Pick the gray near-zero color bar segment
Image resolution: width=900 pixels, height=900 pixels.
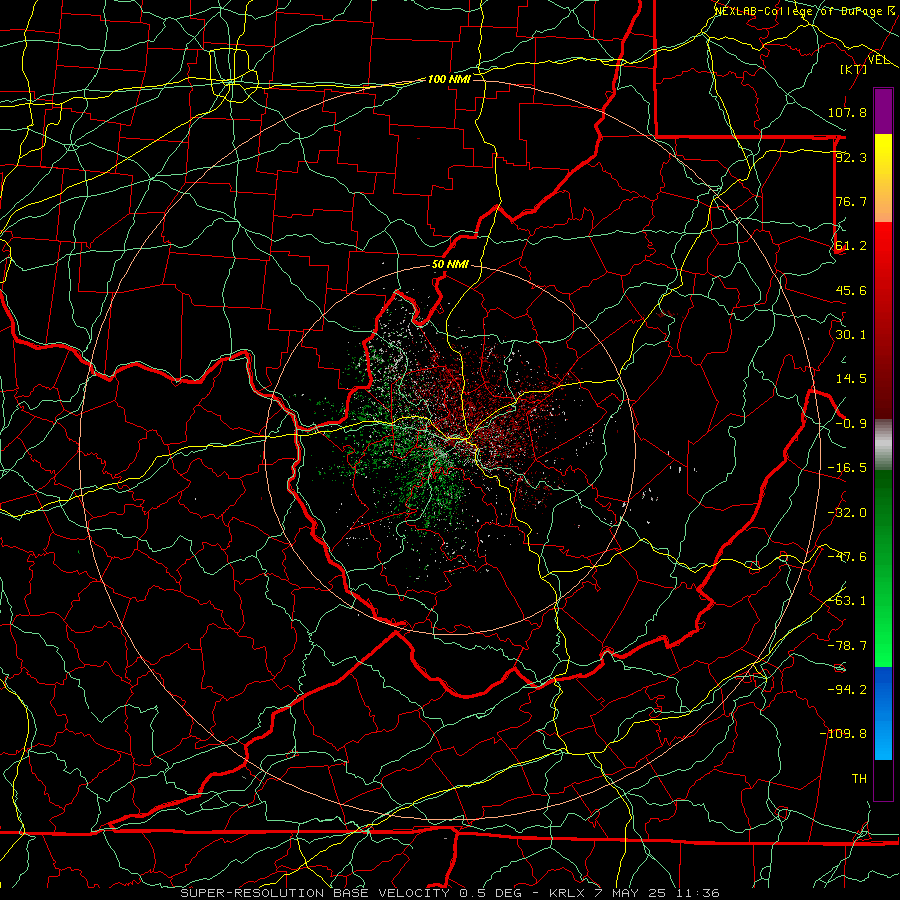click(x=883, y=445)
